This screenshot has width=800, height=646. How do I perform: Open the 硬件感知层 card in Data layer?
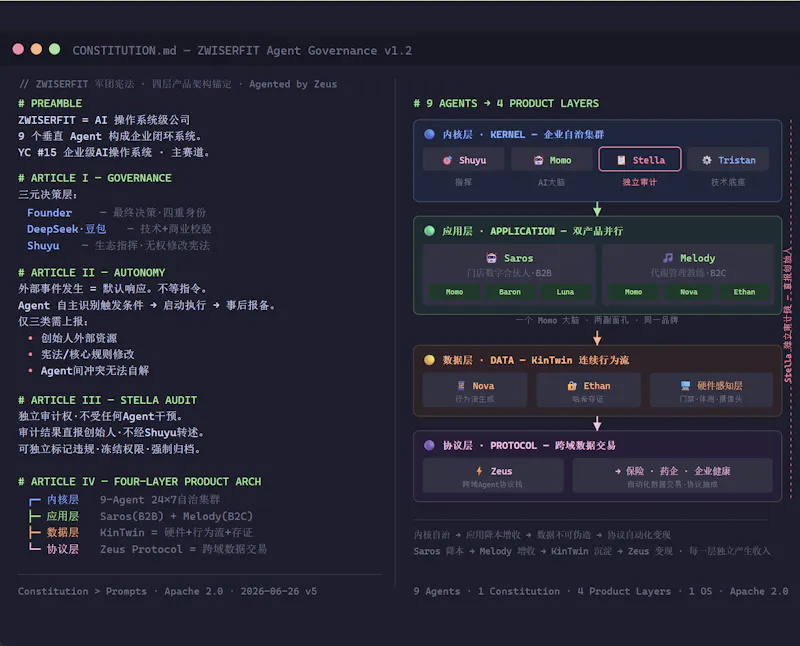click(711, 390)
